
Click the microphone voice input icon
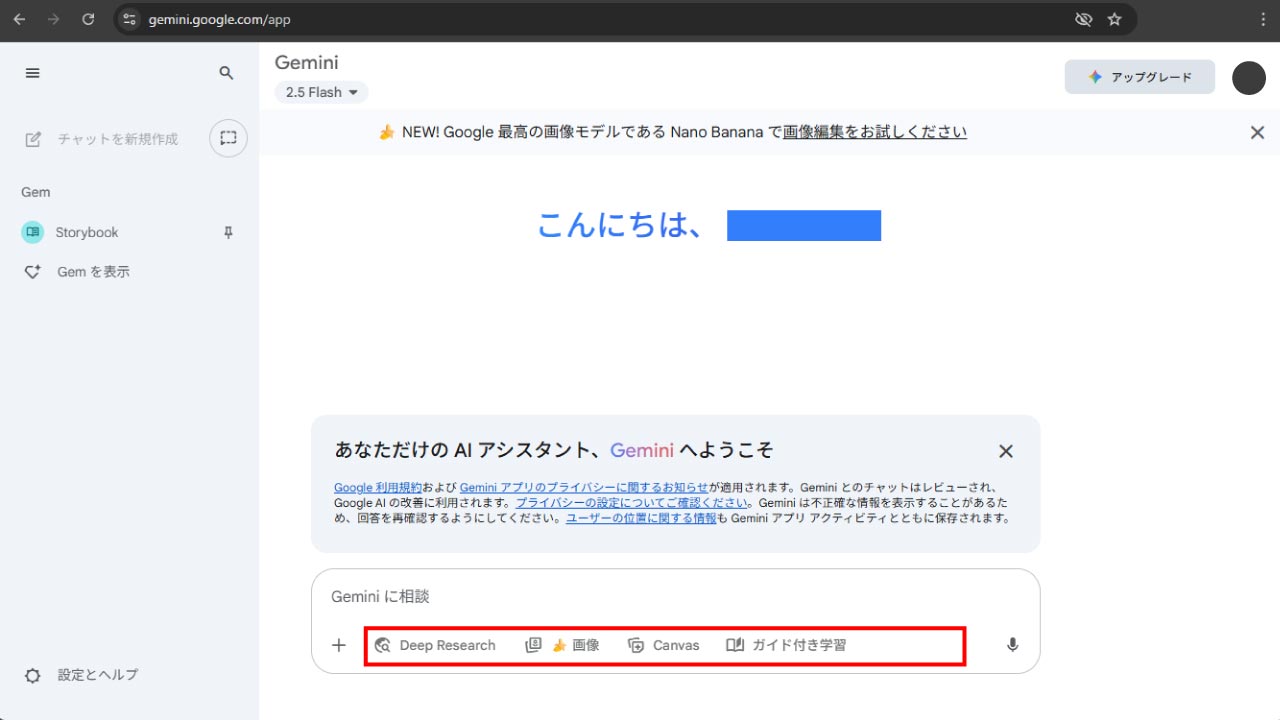coord(1012,645)
